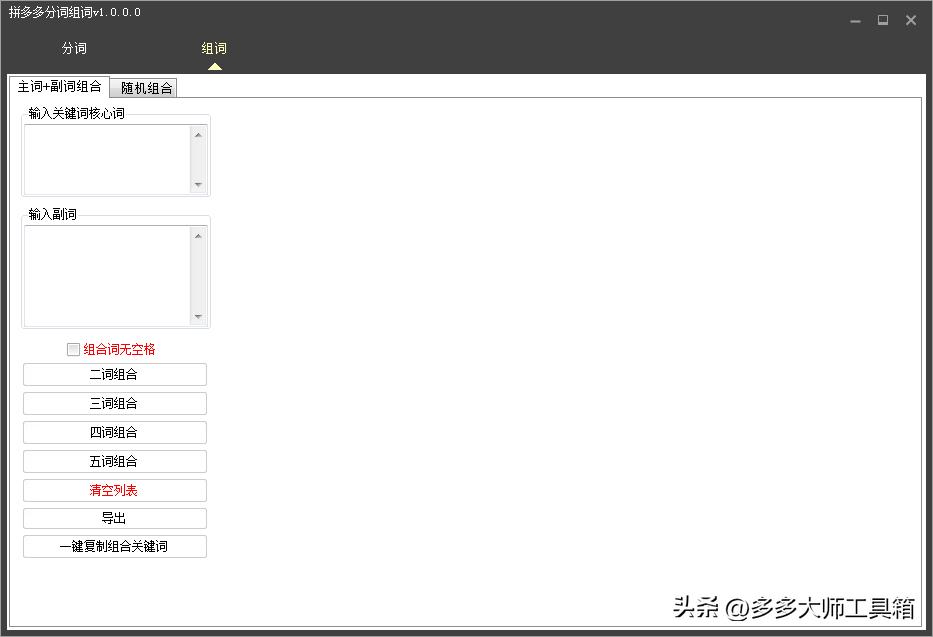Image resolution: width=933 pixels, height=637 pixels.
Task: Open the 随机组合 tab
Action: 145,88
